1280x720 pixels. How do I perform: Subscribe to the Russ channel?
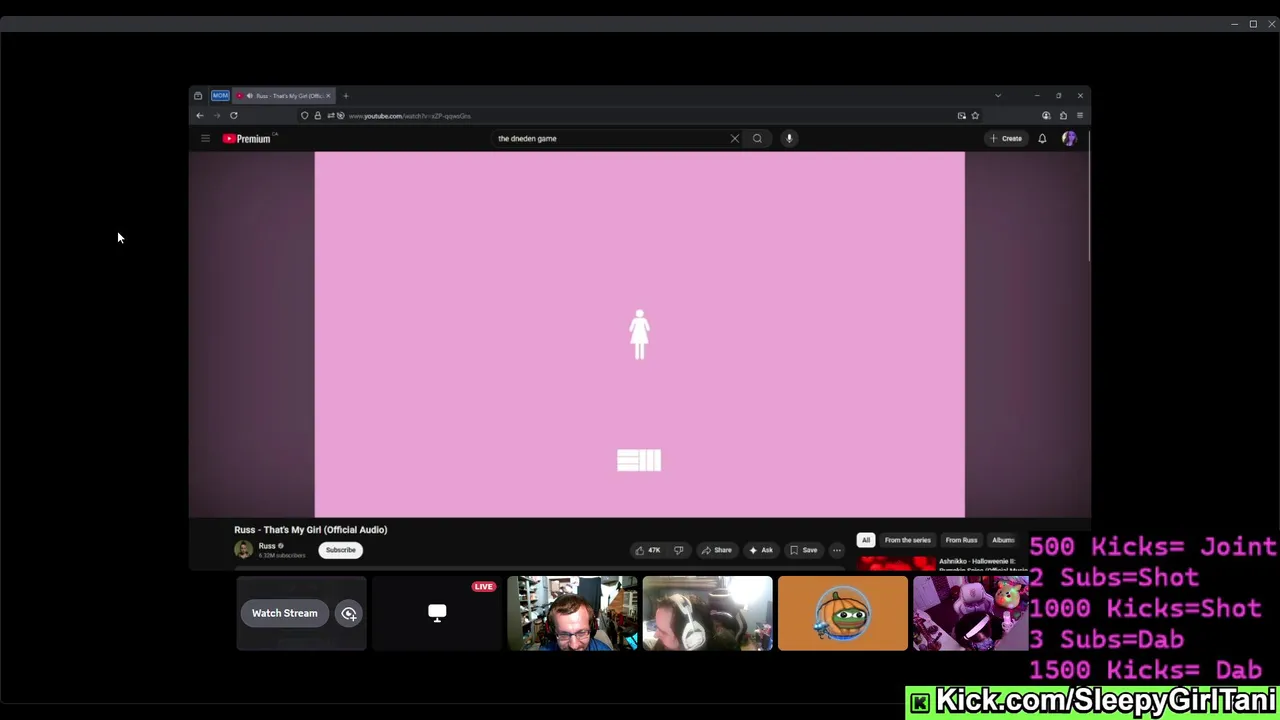[340, 550]
